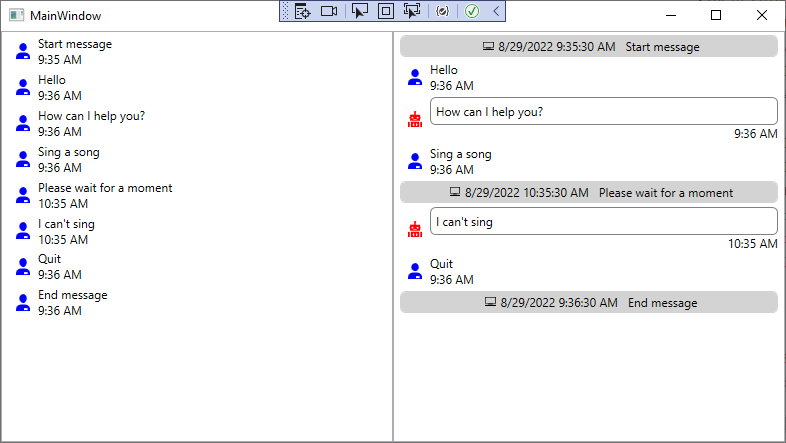The width and height of the screenshot is (786, 443).
Task: Click user avatar next to left-pane End message
Action: (x=23, y=303)
